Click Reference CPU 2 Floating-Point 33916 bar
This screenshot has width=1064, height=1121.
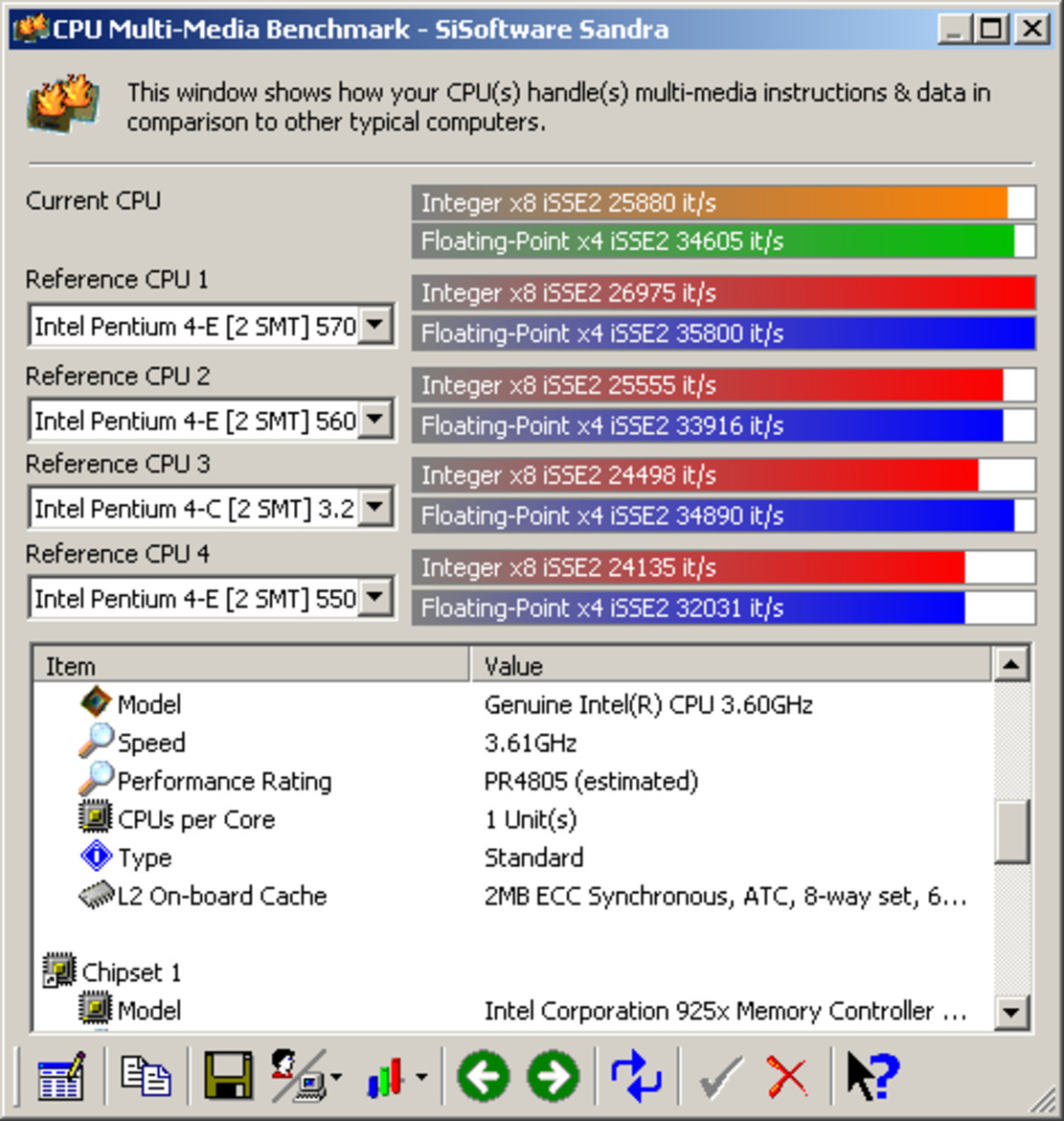click(723, 425)
